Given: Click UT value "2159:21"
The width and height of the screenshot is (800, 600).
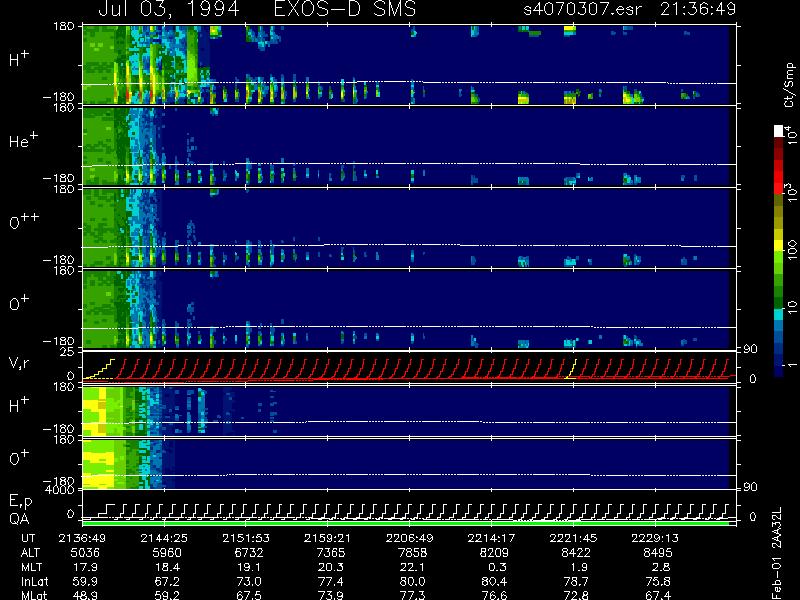Looking at the screenshot, I should point(328,538).
